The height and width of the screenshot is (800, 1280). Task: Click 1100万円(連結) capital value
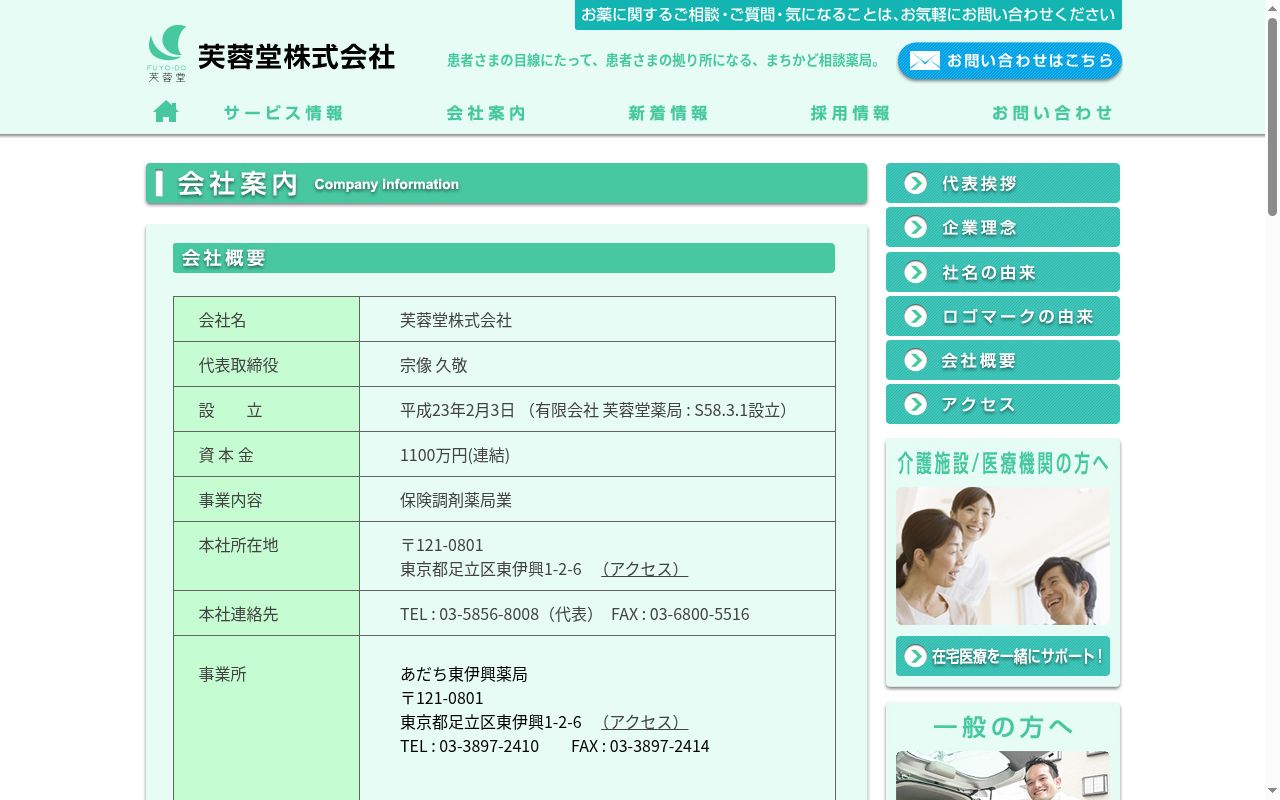tap(455, 455)
